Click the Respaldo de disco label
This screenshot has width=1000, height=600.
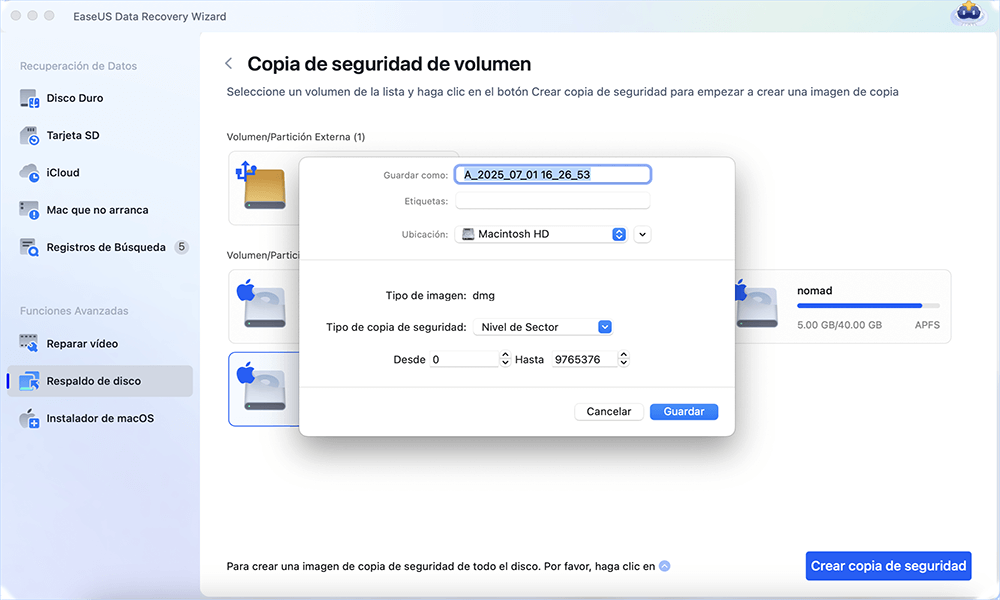(x=94, y=381)
